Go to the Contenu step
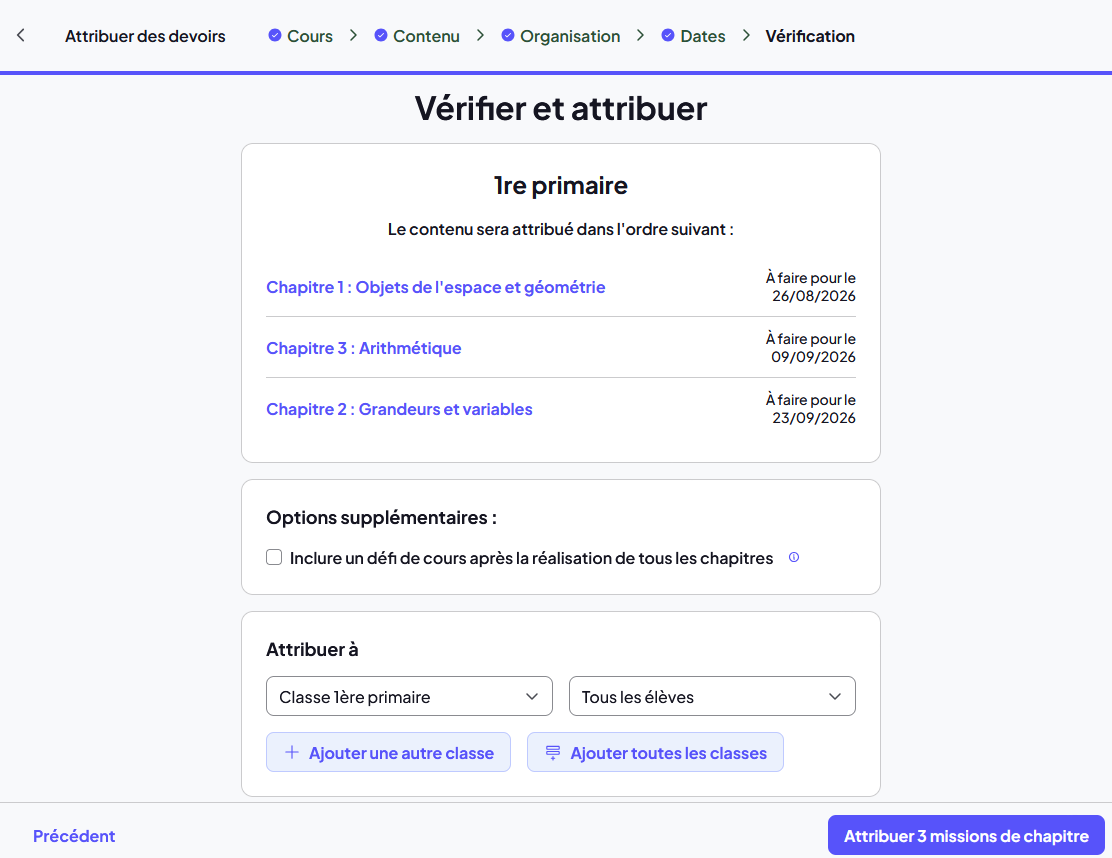 pos(426,36)
